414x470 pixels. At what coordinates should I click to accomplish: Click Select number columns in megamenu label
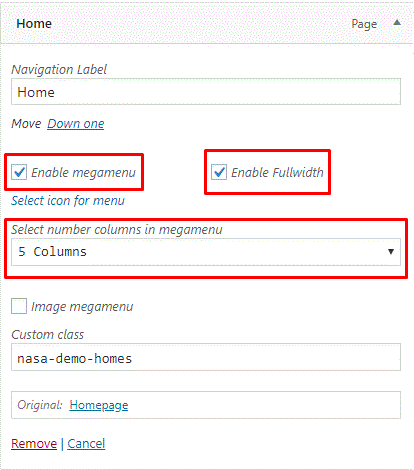pos(117,230)
